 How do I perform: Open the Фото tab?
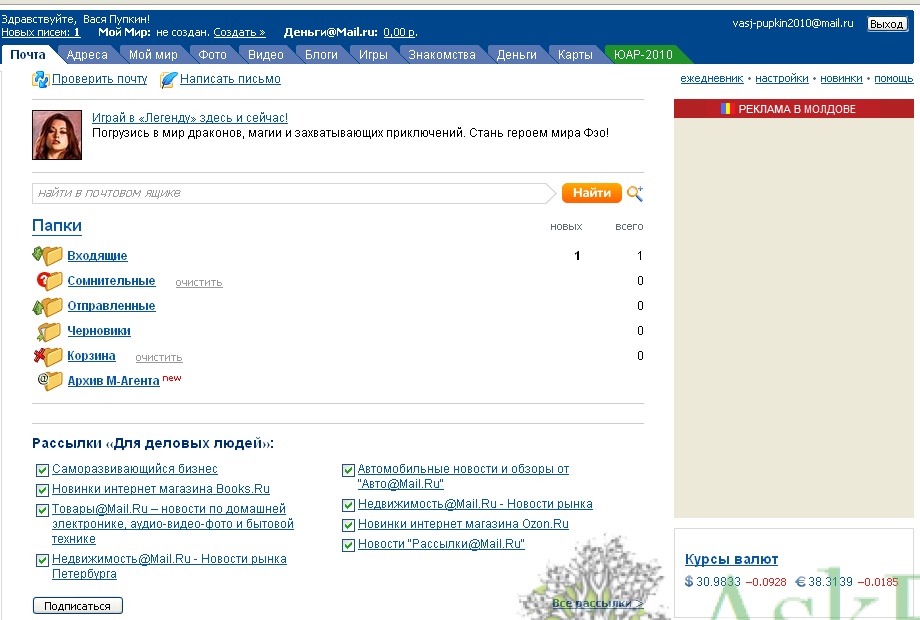(212, 55)
